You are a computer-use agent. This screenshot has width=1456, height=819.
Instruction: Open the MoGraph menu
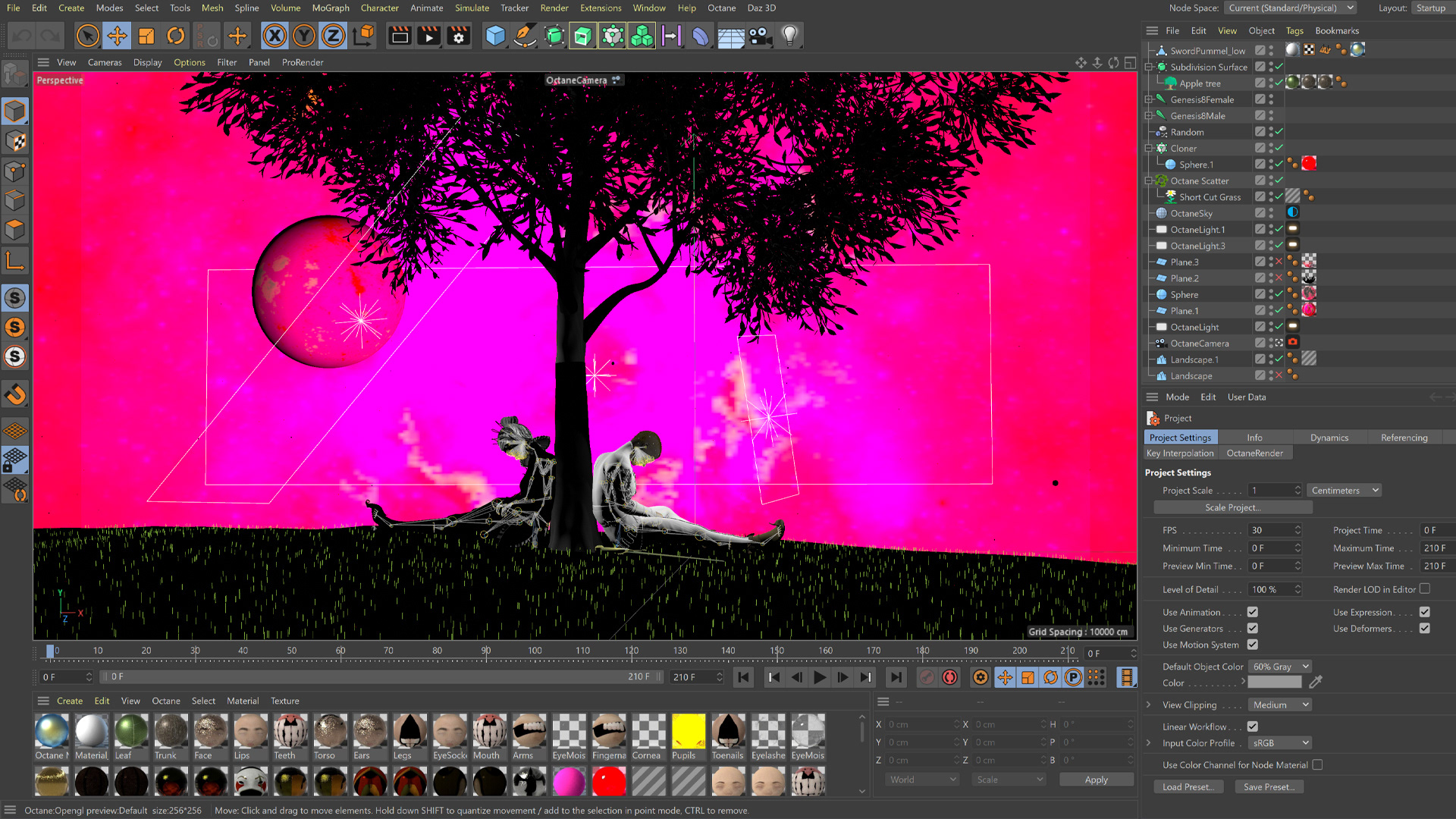[331, 8]
